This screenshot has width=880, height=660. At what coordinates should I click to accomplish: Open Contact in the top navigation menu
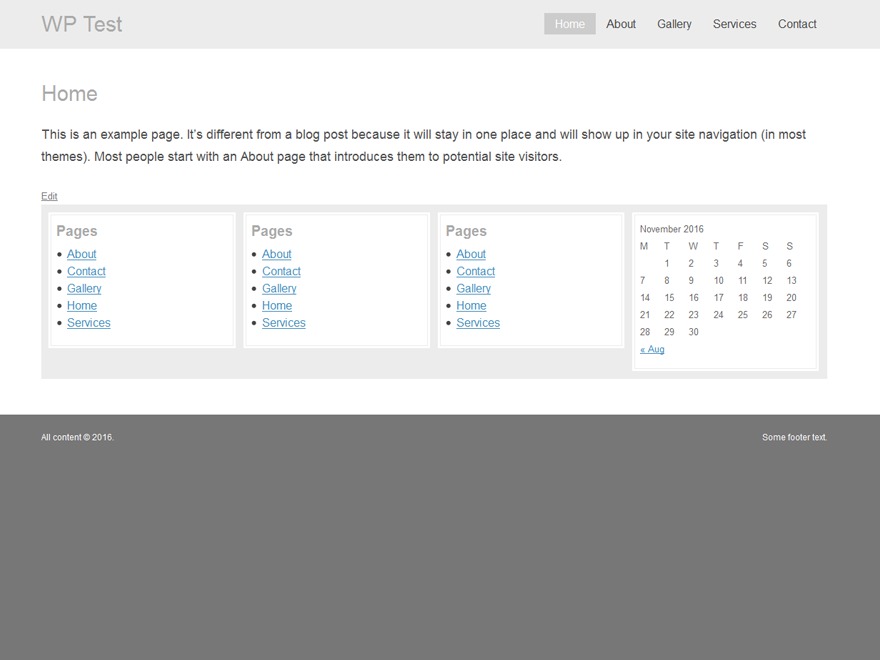point(797,24)
